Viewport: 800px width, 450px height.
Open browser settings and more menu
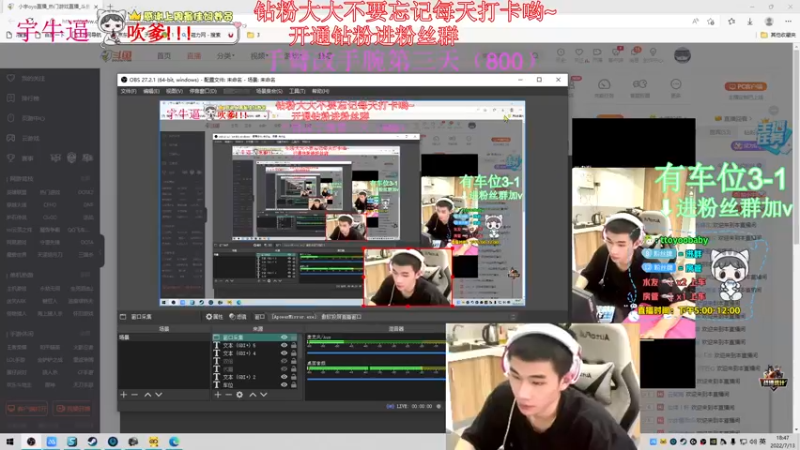(788, 21)
